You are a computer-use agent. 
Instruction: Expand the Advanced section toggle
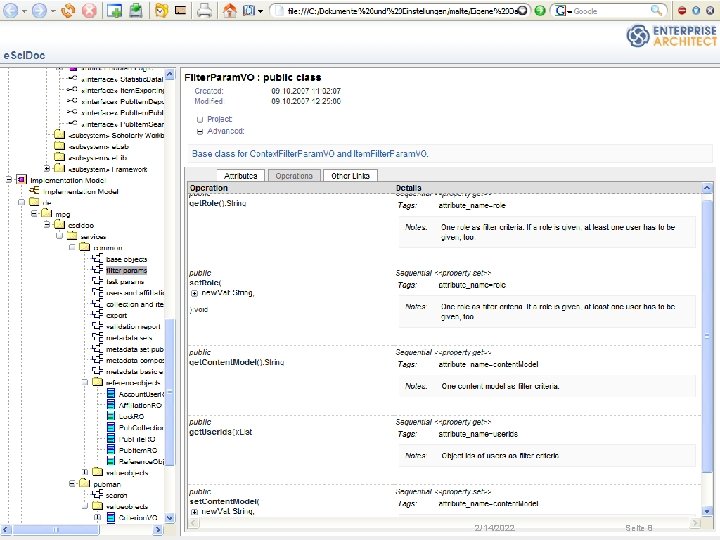tap(200, 131)
